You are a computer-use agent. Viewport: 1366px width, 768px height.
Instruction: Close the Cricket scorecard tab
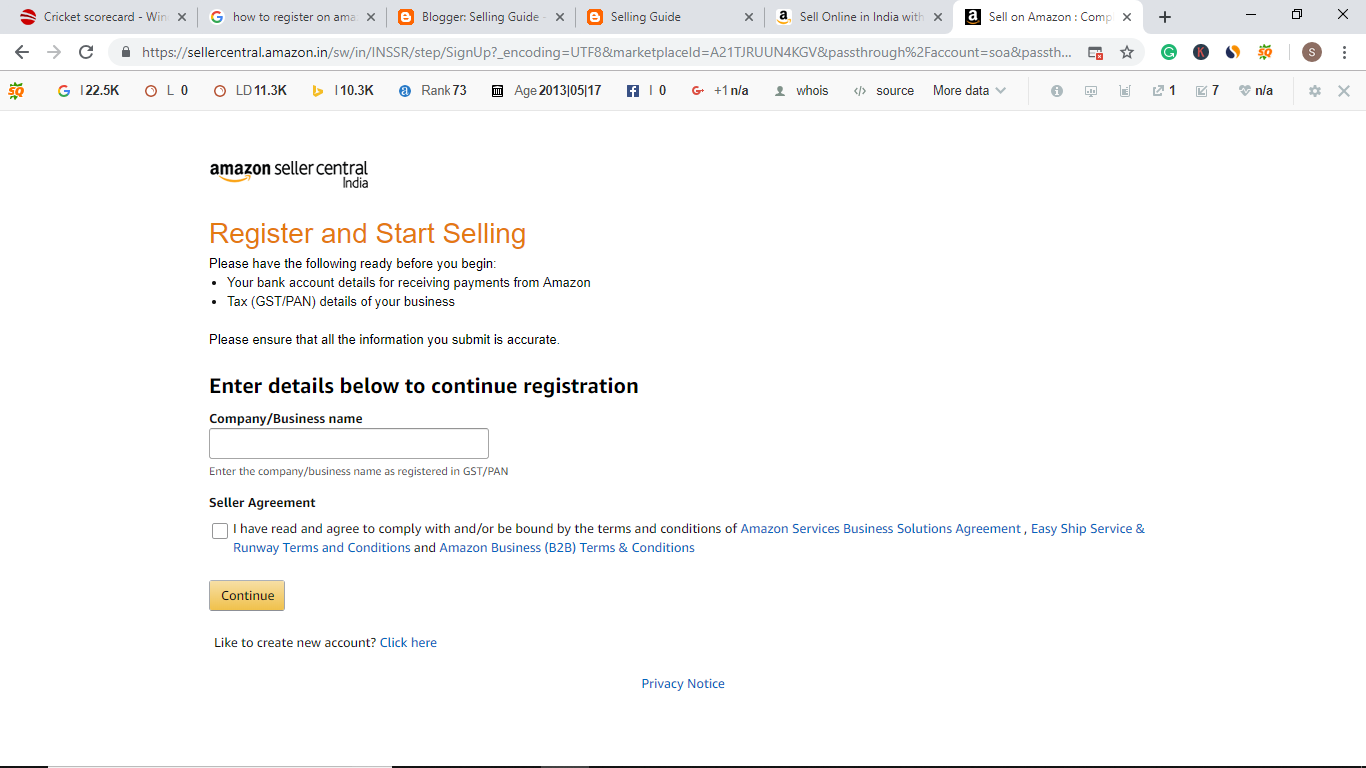point(182,17)
